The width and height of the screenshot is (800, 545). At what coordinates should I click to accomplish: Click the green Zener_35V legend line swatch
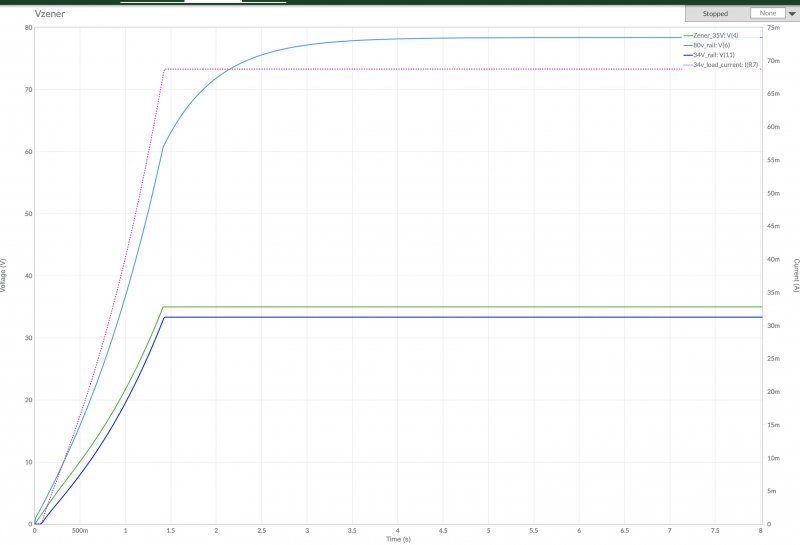(x=688, y=36)
